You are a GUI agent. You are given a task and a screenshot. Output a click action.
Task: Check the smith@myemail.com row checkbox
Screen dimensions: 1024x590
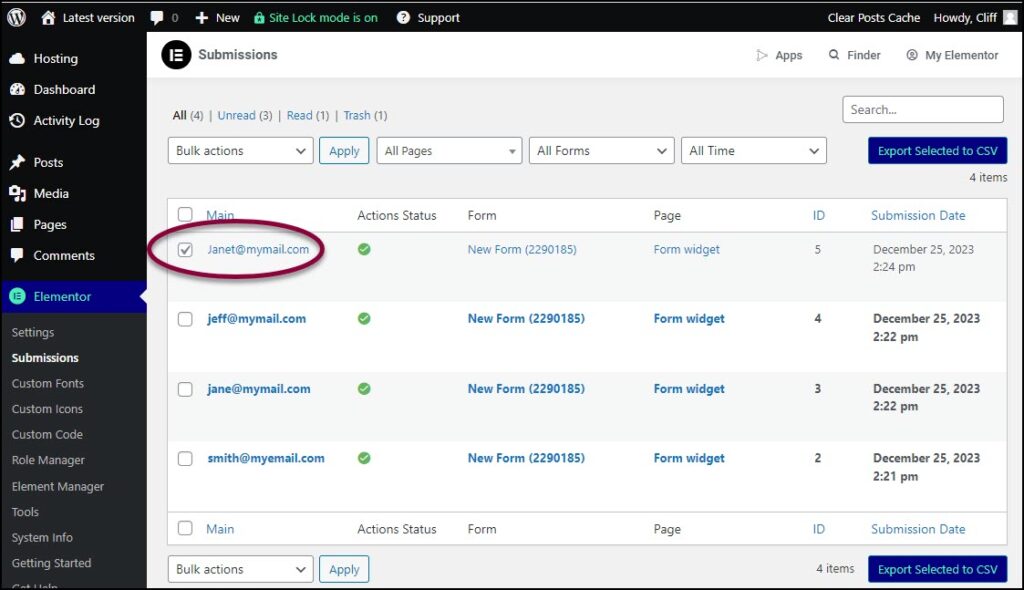pos(185,458)
